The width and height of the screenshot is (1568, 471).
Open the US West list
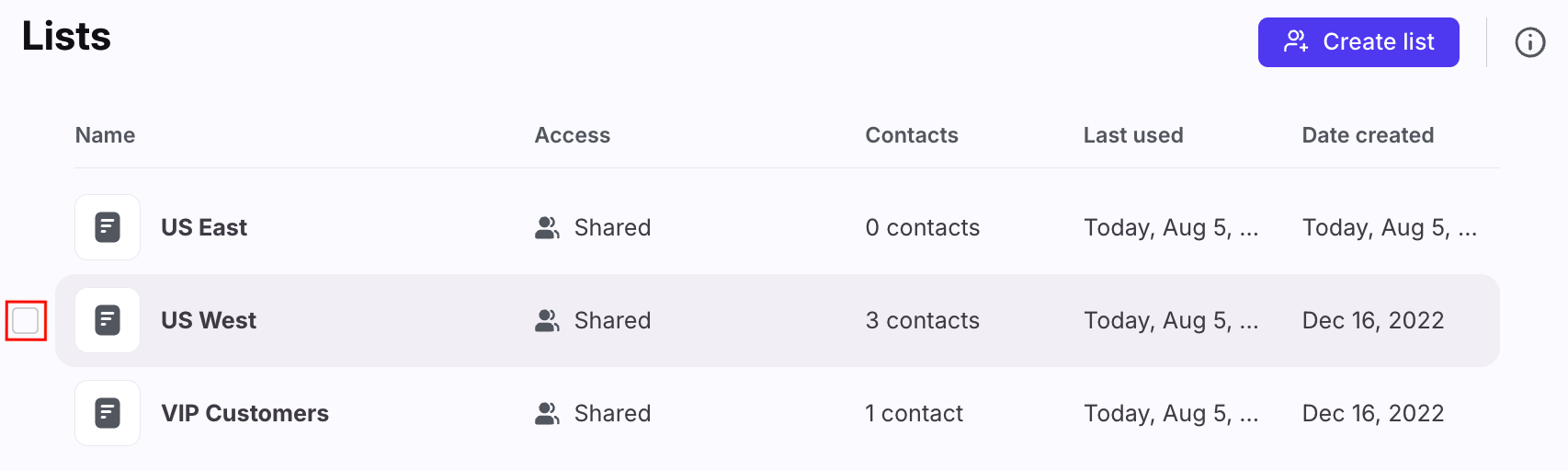click(x=209, y=320)
